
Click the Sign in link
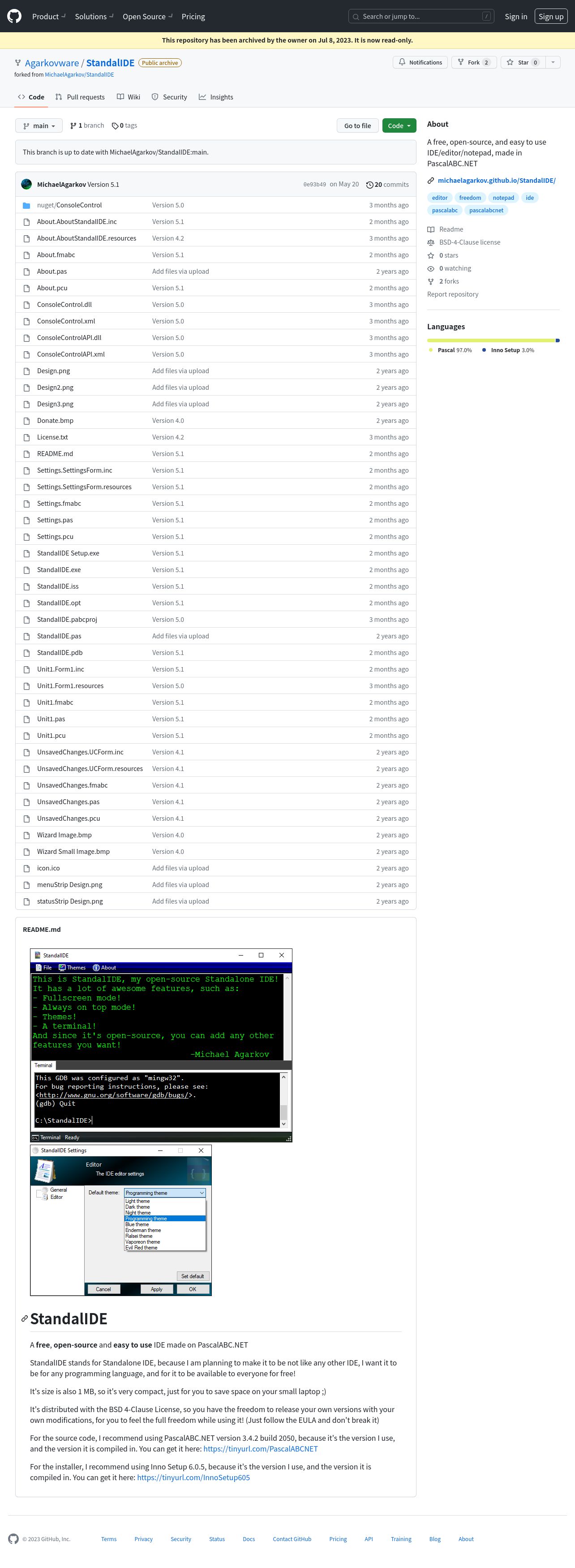pyautogui.click(x=516, y=17)
